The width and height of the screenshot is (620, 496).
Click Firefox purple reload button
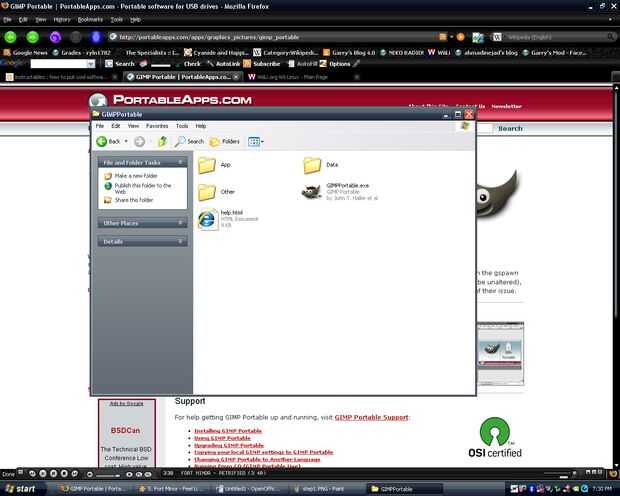pos(55,37)
